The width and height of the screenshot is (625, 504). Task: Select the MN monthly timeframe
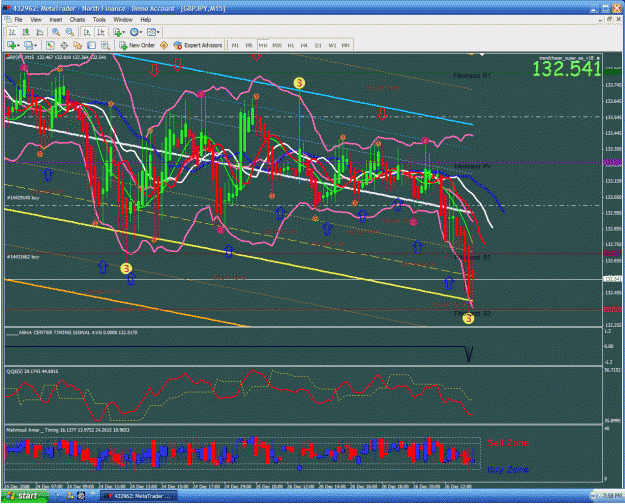click(346, 45)
